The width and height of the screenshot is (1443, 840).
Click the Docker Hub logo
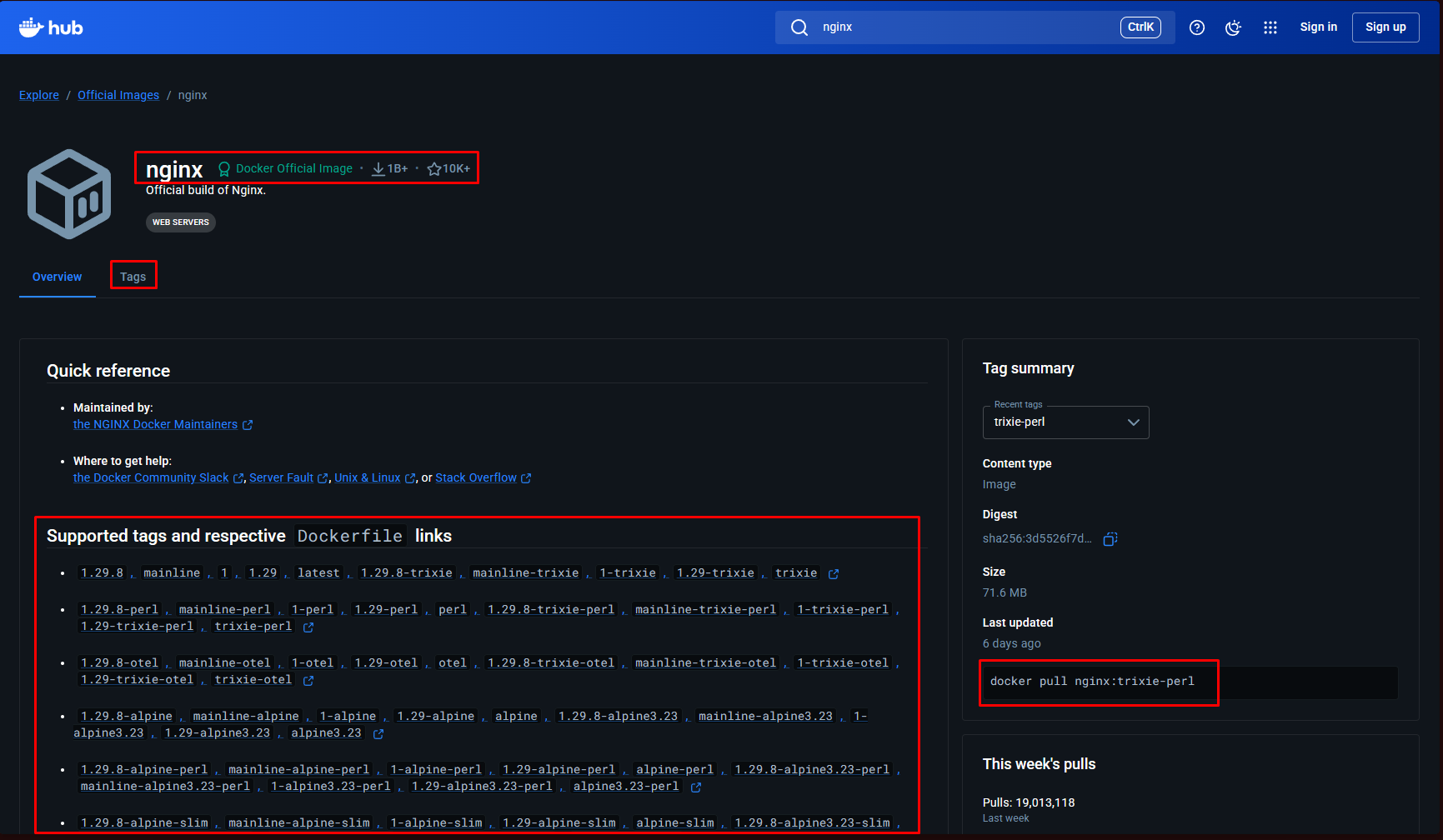tap(51, 27)
